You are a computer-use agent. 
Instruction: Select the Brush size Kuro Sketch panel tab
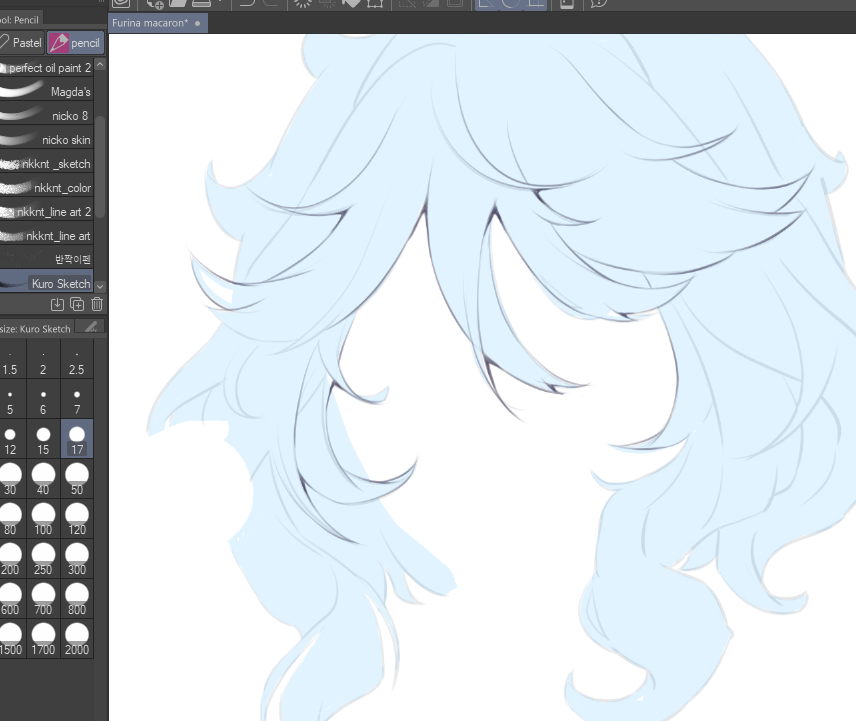point(36,329)
